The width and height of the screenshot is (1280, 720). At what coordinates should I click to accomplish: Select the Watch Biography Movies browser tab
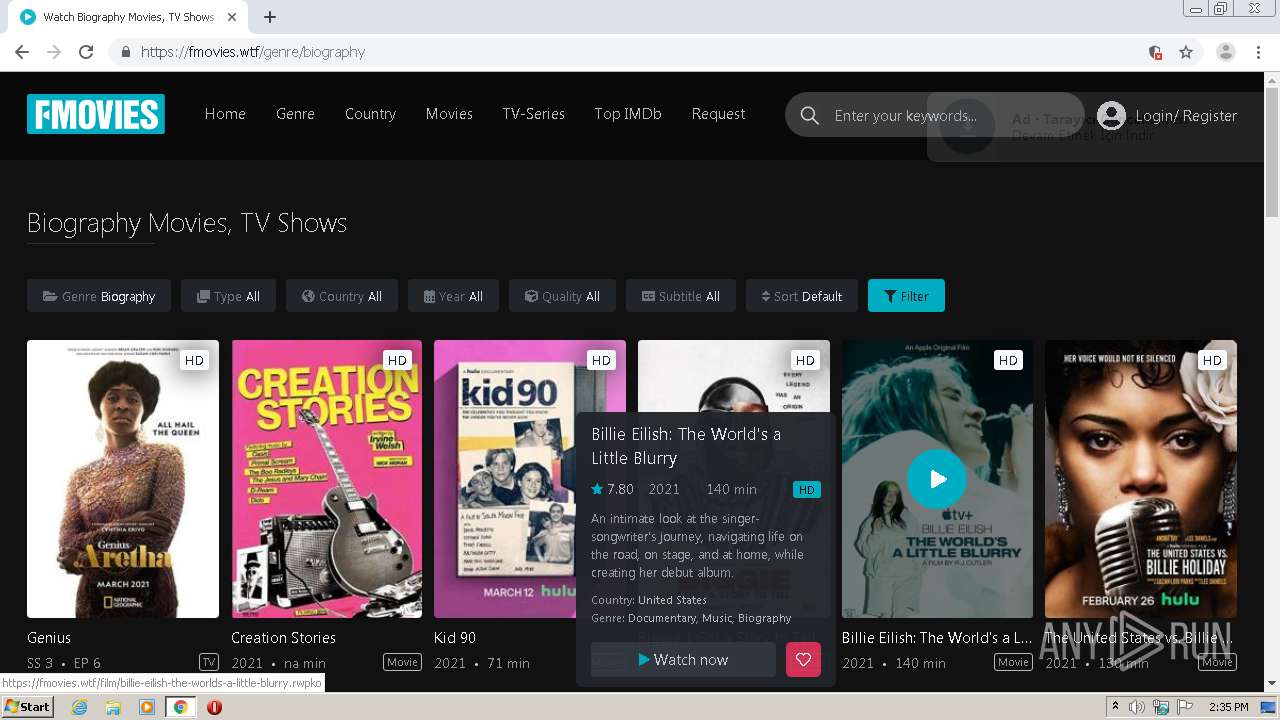click(x=126, y=17)
